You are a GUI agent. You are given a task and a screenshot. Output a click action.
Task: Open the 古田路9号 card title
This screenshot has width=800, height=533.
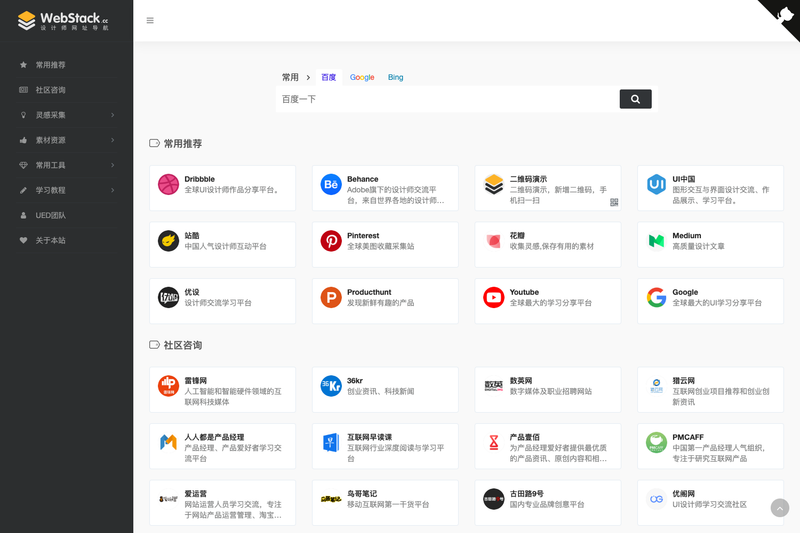click(527, 494)
